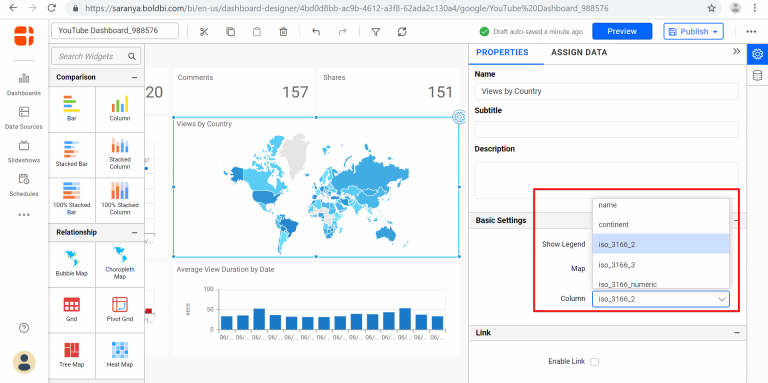The width and height of the screenshot is (768, 383).
Task: Add a Stacked Column widget
Action: 120,155
